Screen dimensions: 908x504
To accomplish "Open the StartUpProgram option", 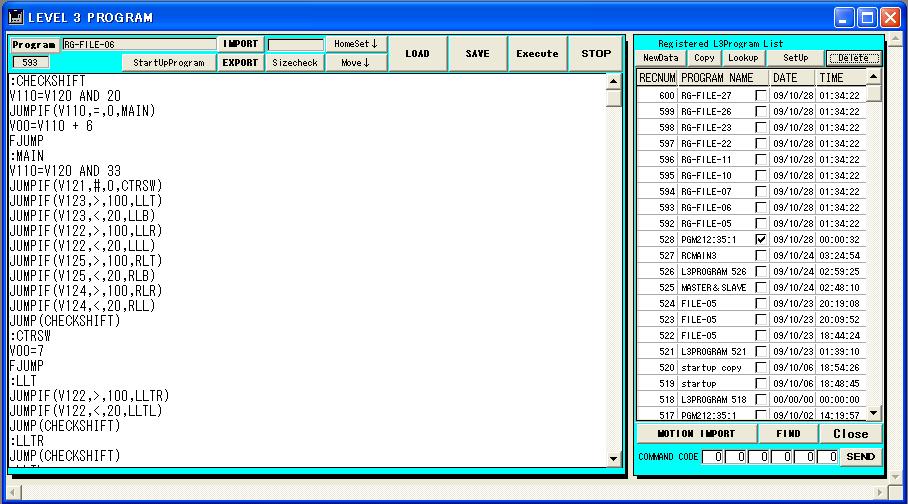I will (x=169, y=63).
